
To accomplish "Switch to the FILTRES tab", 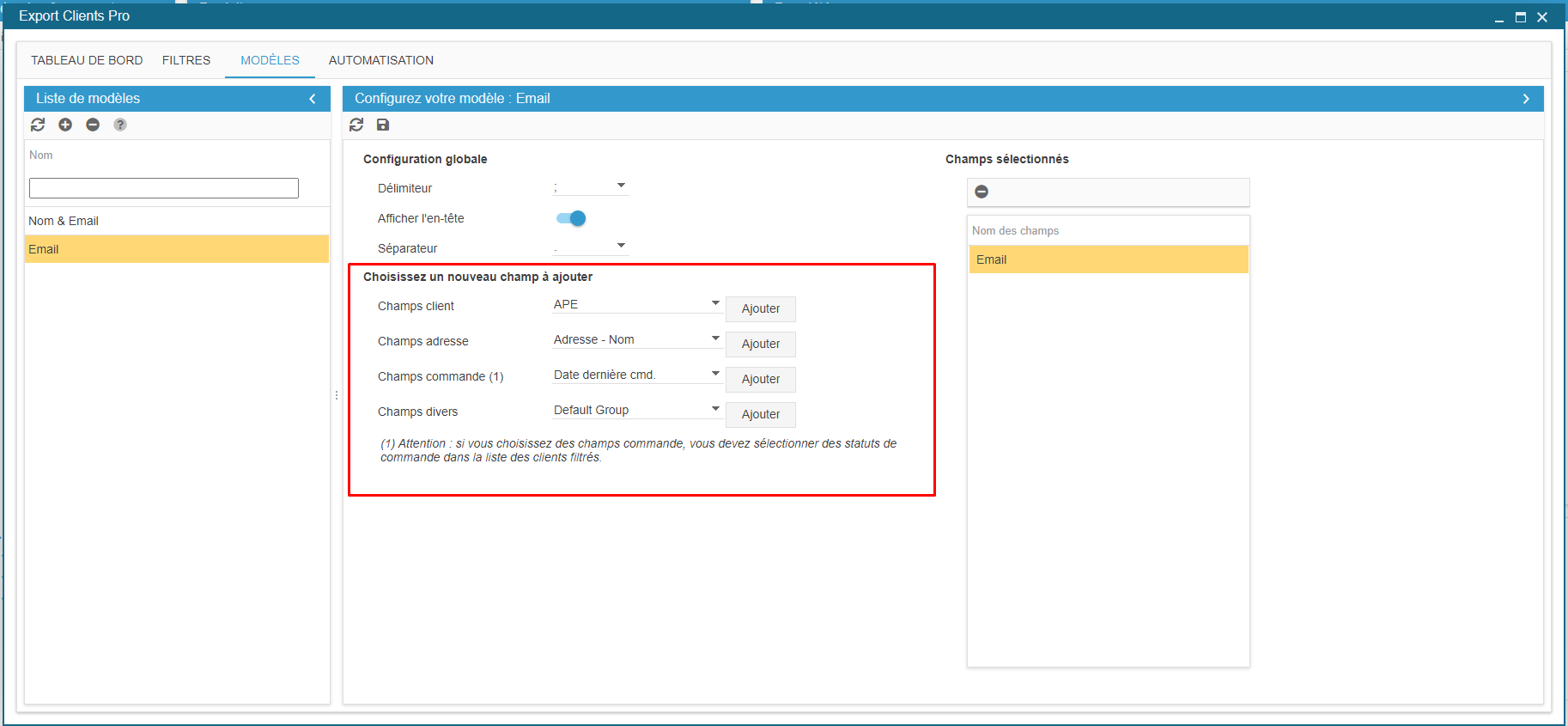I will coord(186,60).
